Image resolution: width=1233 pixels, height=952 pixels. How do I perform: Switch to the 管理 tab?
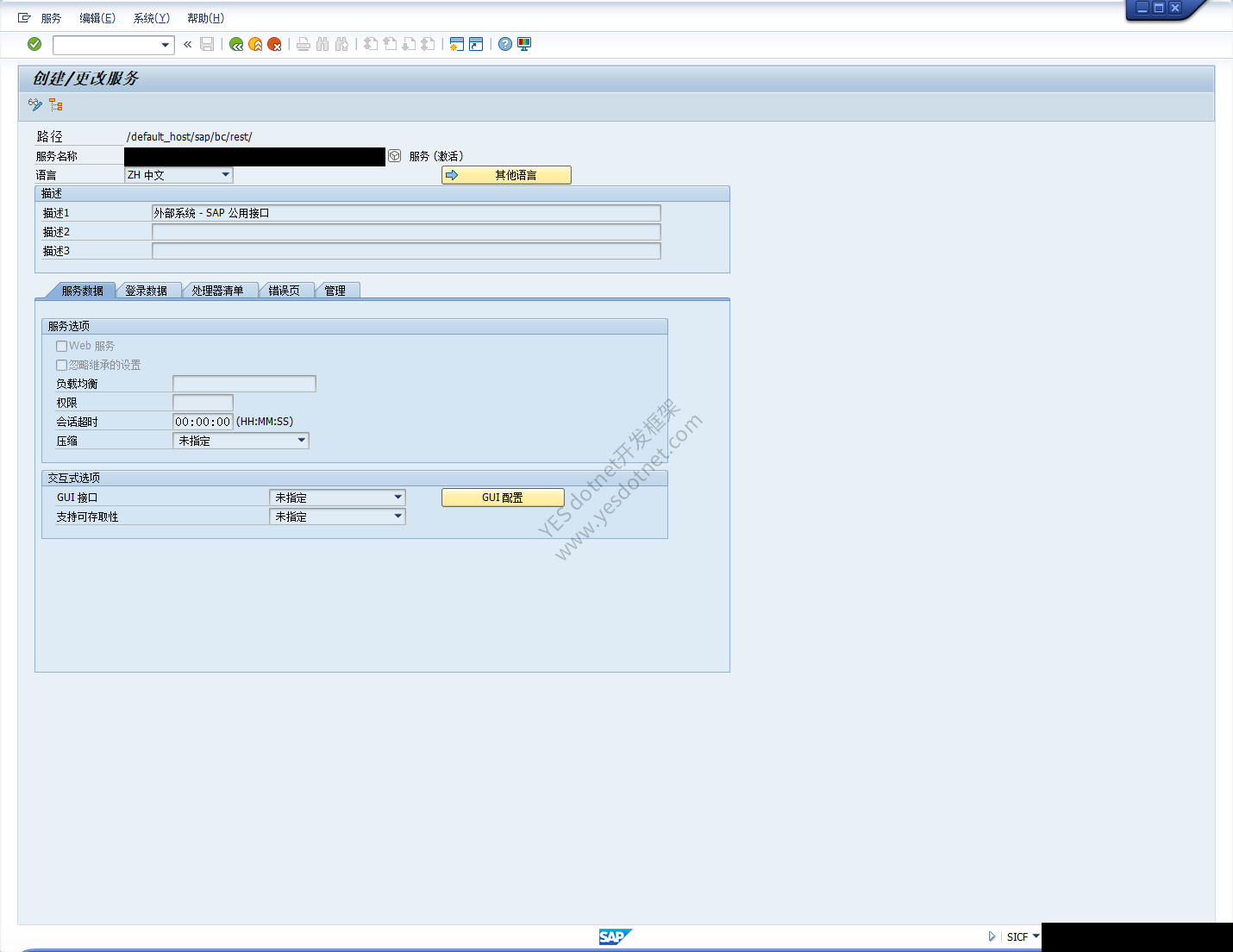(335, 291)
